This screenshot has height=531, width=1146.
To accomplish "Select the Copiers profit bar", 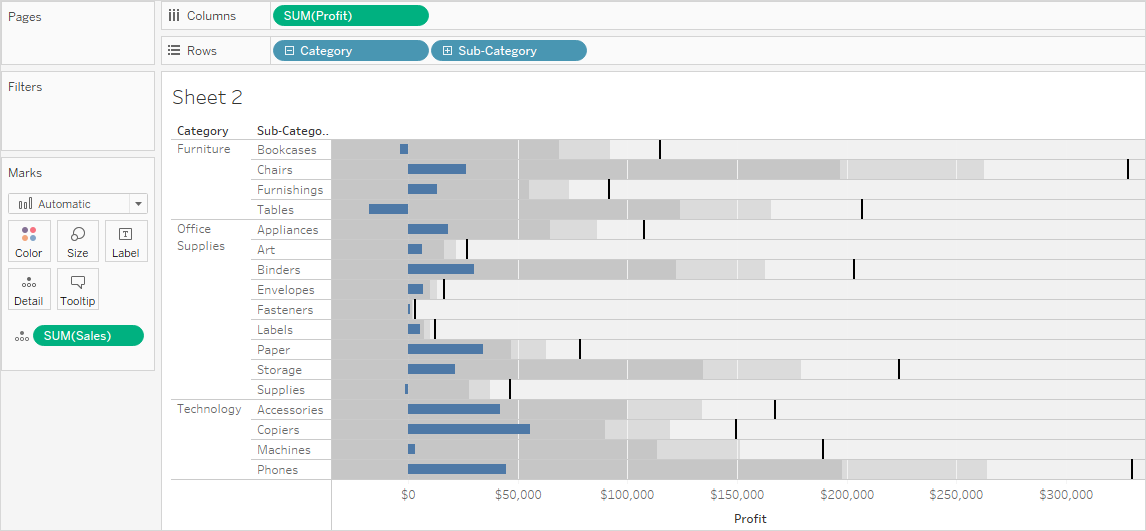I will (x=468, y=429).
